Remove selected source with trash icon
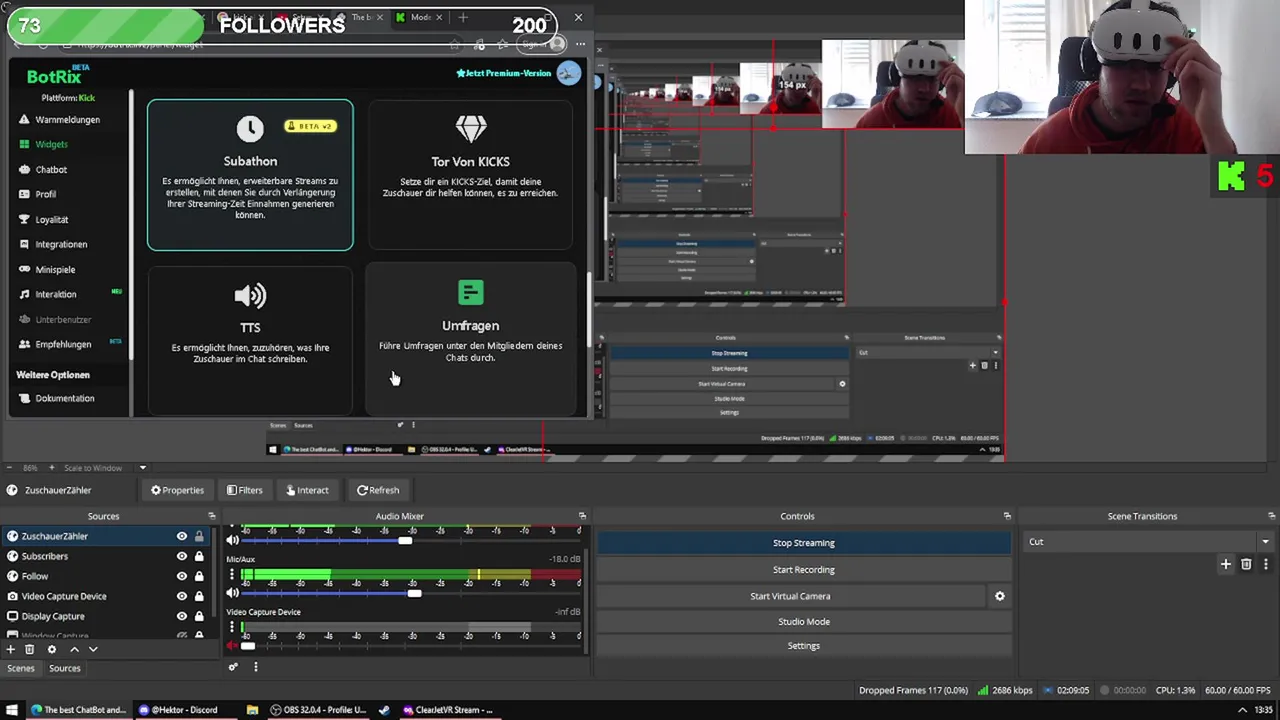1280x720 pixels. 29,649
